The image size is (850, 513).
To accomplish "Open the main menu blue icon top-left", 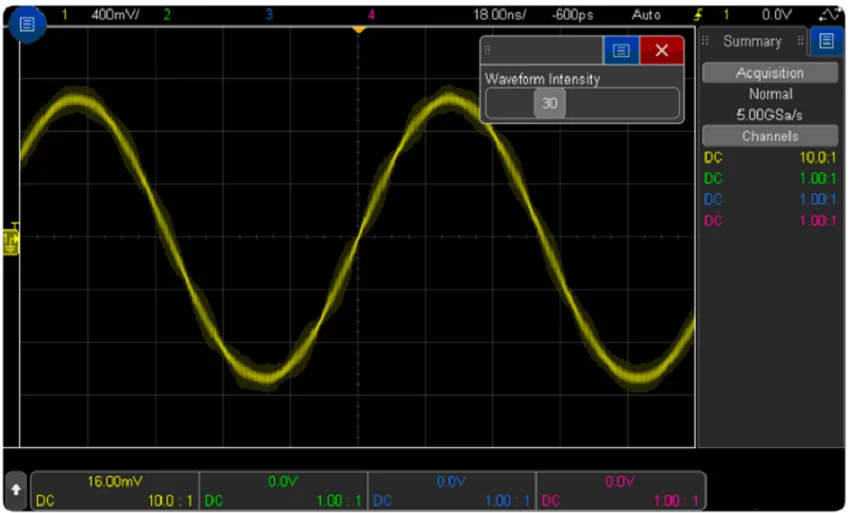I will click(27, 24).
